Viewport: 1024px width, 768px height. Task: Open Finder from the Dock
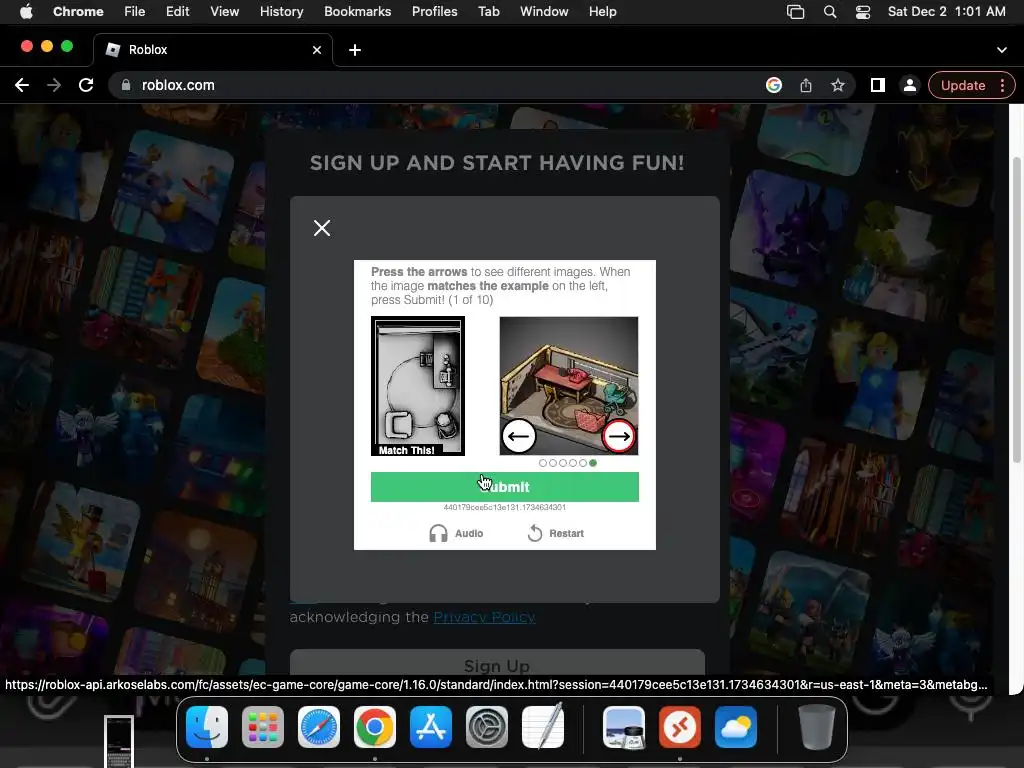[207, 727]
